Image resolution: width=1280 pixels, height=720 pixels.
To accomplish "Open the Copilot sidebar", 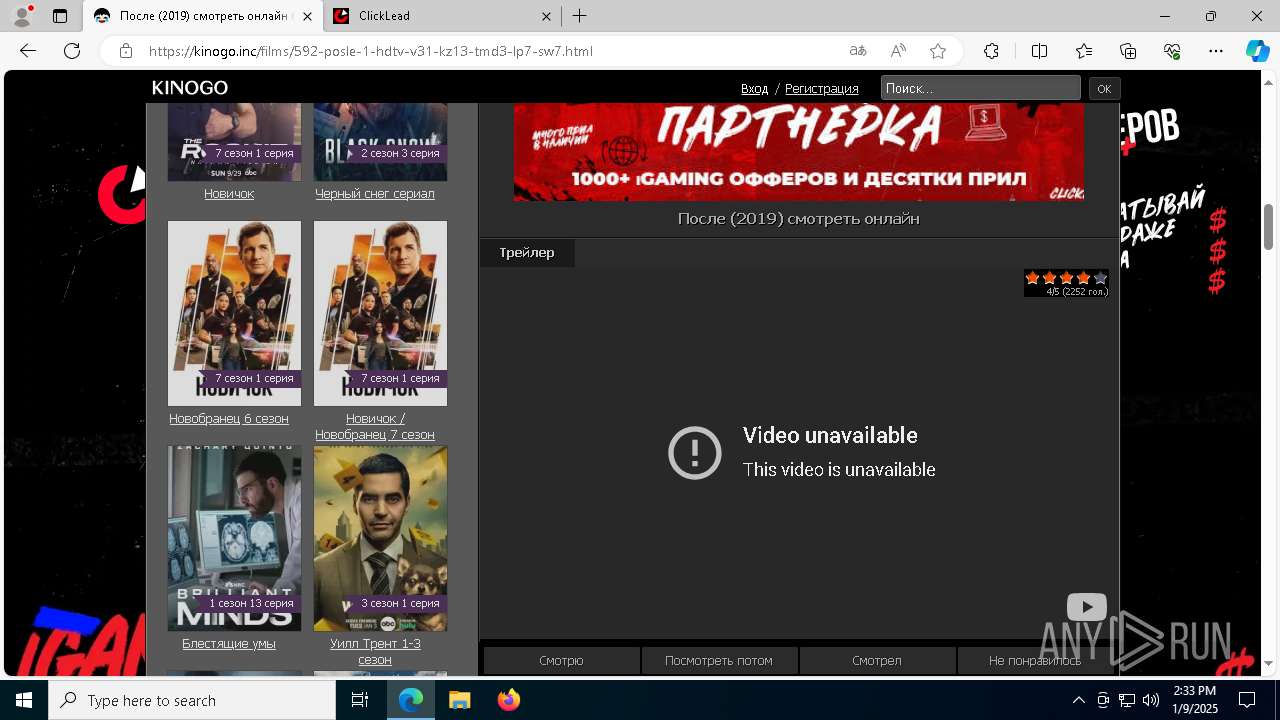I will tap(1257, 51).
